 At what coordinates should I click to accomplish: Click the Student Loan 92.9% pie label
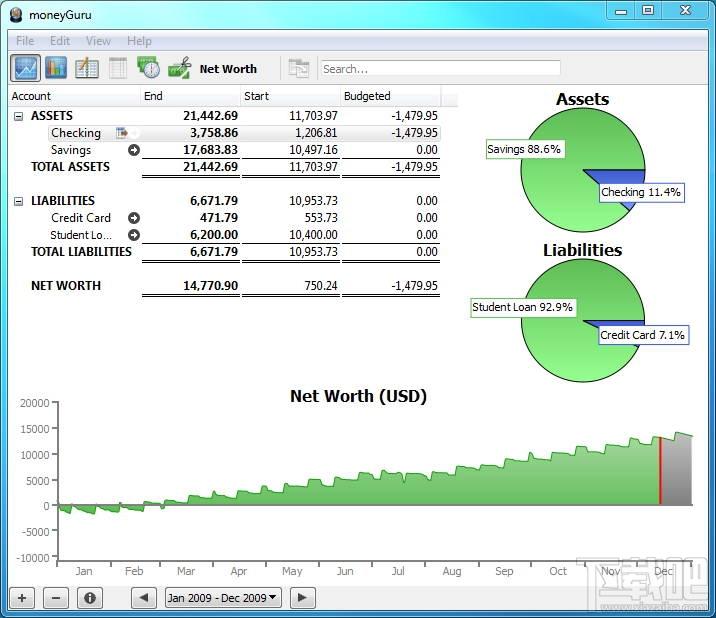[x=522, y=307]
